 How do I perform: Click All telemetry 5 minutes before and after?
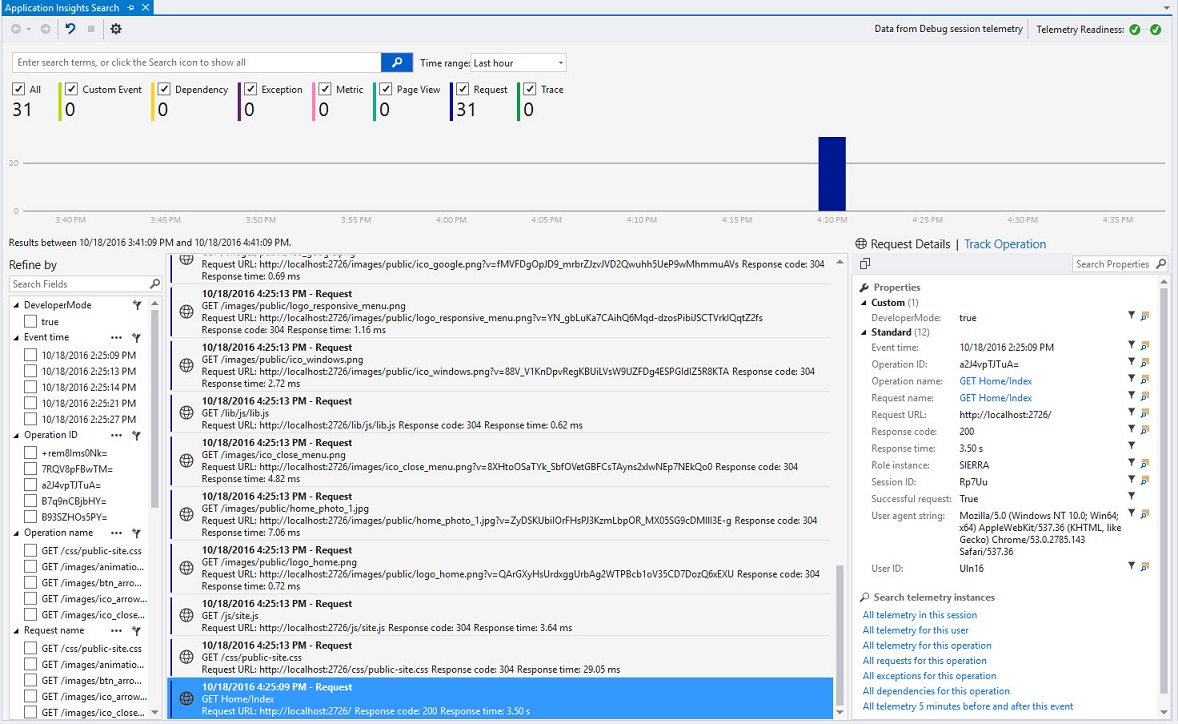(968, 706)
